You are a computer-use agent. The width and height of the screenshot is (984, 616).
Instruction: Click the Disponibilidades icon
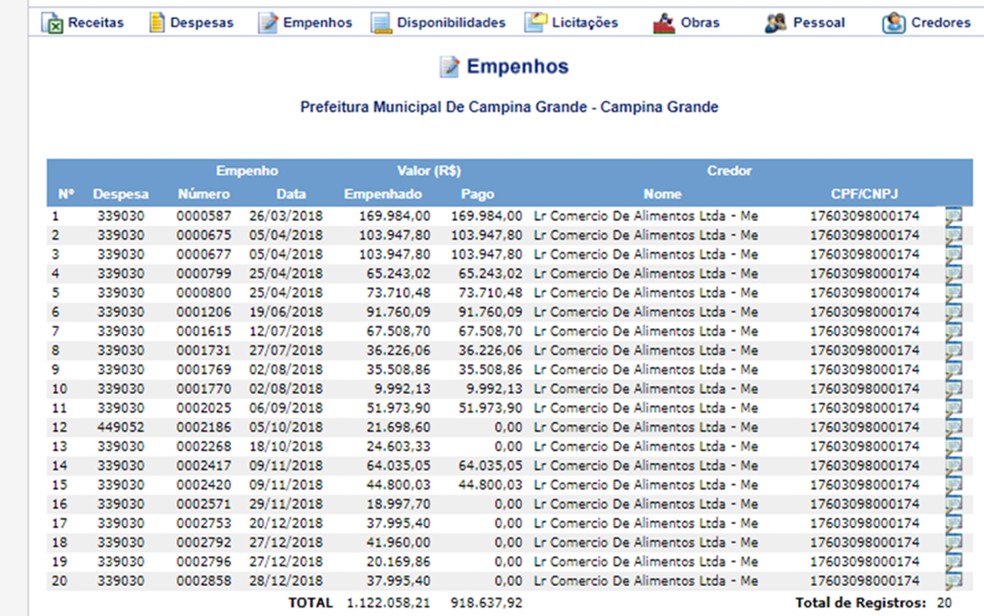(381, 23)
